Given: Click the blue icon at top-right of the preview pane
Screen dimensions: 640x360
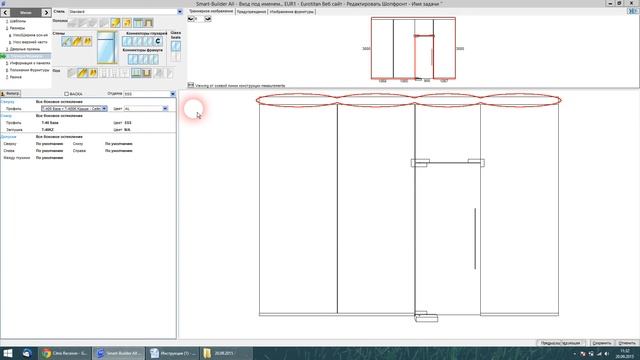Looking at the screenshot, I should pos(633,11).
